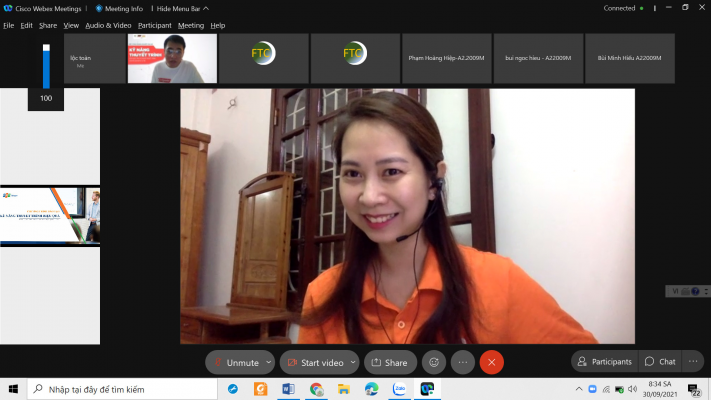Click the Share content button

tap(389, 362)
